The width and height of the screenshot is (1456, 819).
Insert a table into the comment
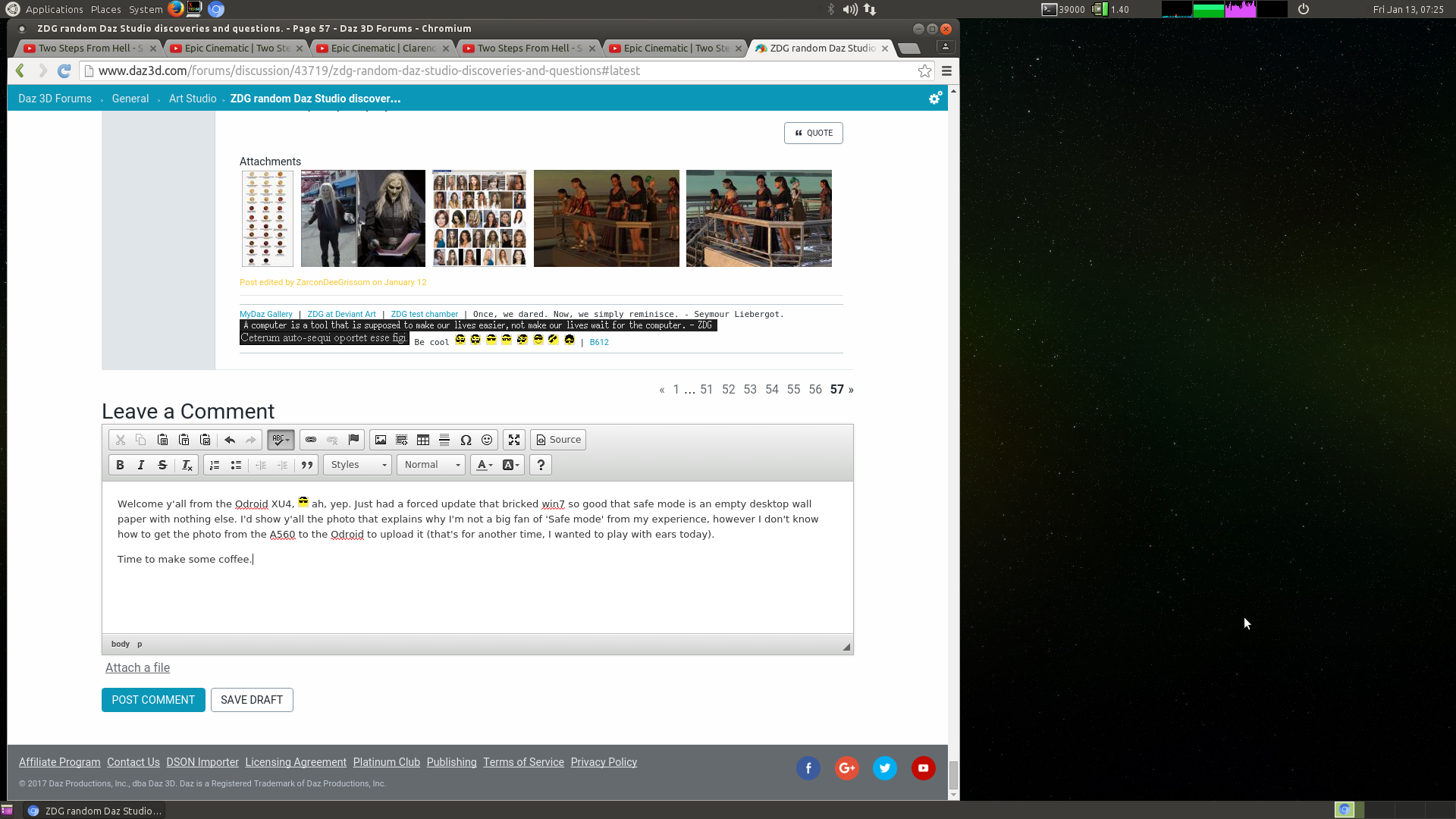pyautogui.click(x=423, y=440)
